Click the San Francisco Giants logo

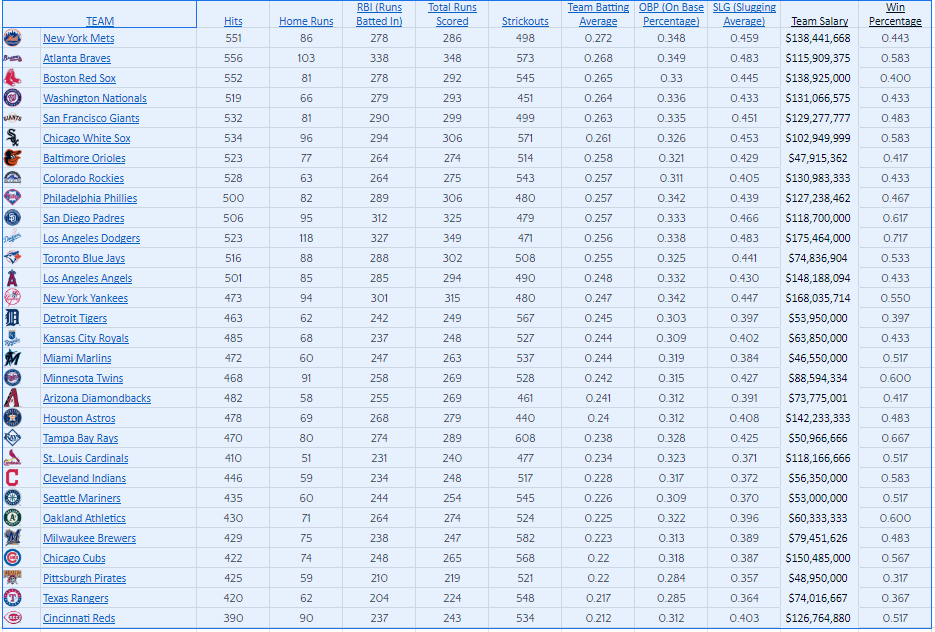coord(12,118)
